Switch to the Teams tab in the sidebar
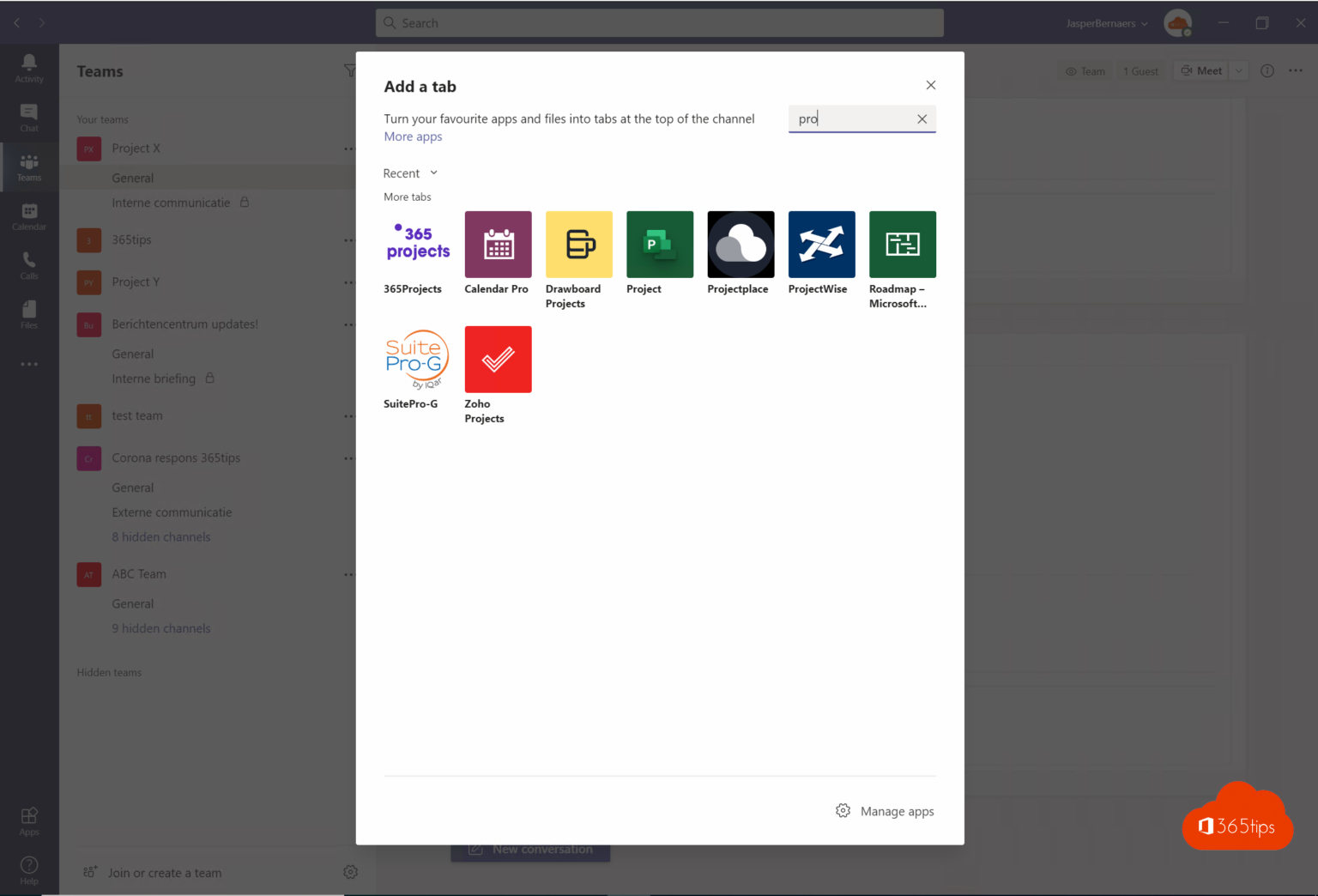This screenshot has width=1318, height=896. coord(28,166)
